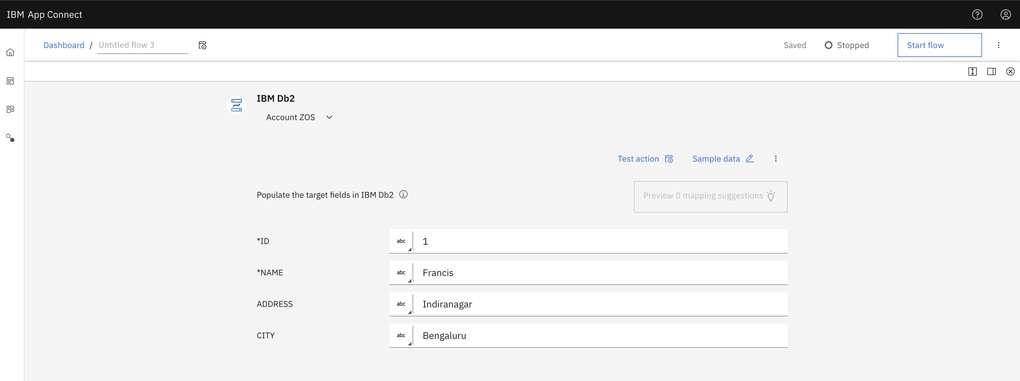Click the ADDRESS field label
Image resolution: width=1020 pixels, height=381 pixels.
pos(275,304)
